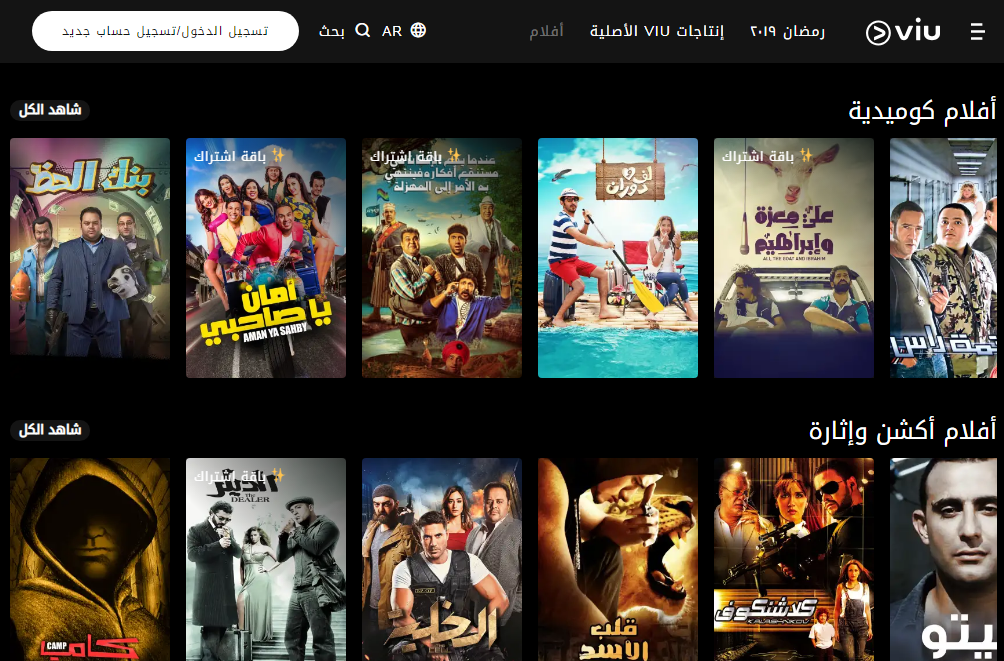Screen dimensions: 1004x661
Task: Open the Kalashnkov movie poster
Action: pos(794,559)
